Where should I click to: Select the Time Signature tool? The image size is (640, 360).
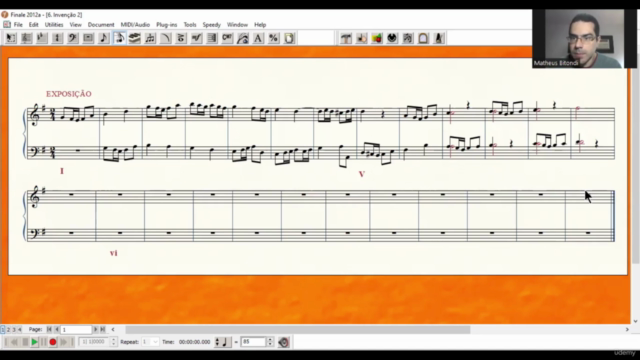(x=57, y=38)
